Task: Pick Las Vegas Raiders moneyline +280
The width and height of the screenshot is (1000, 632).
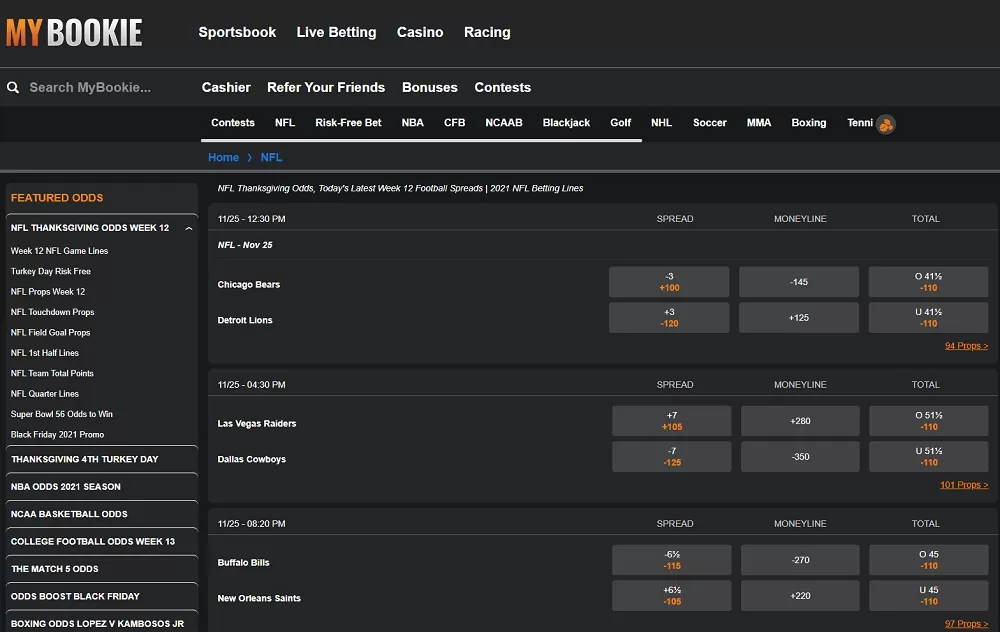Action: click(x=800, y=421)
